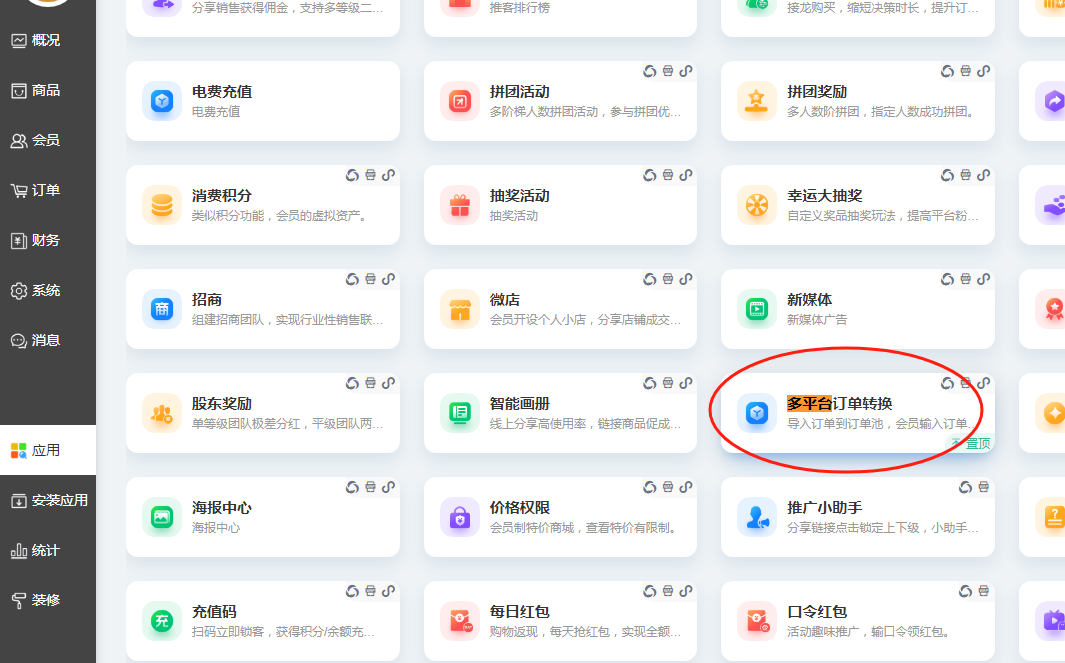
Task: Click description 类似积分功能，会员的虚拟资产。
Action: (x=279, y=216)
